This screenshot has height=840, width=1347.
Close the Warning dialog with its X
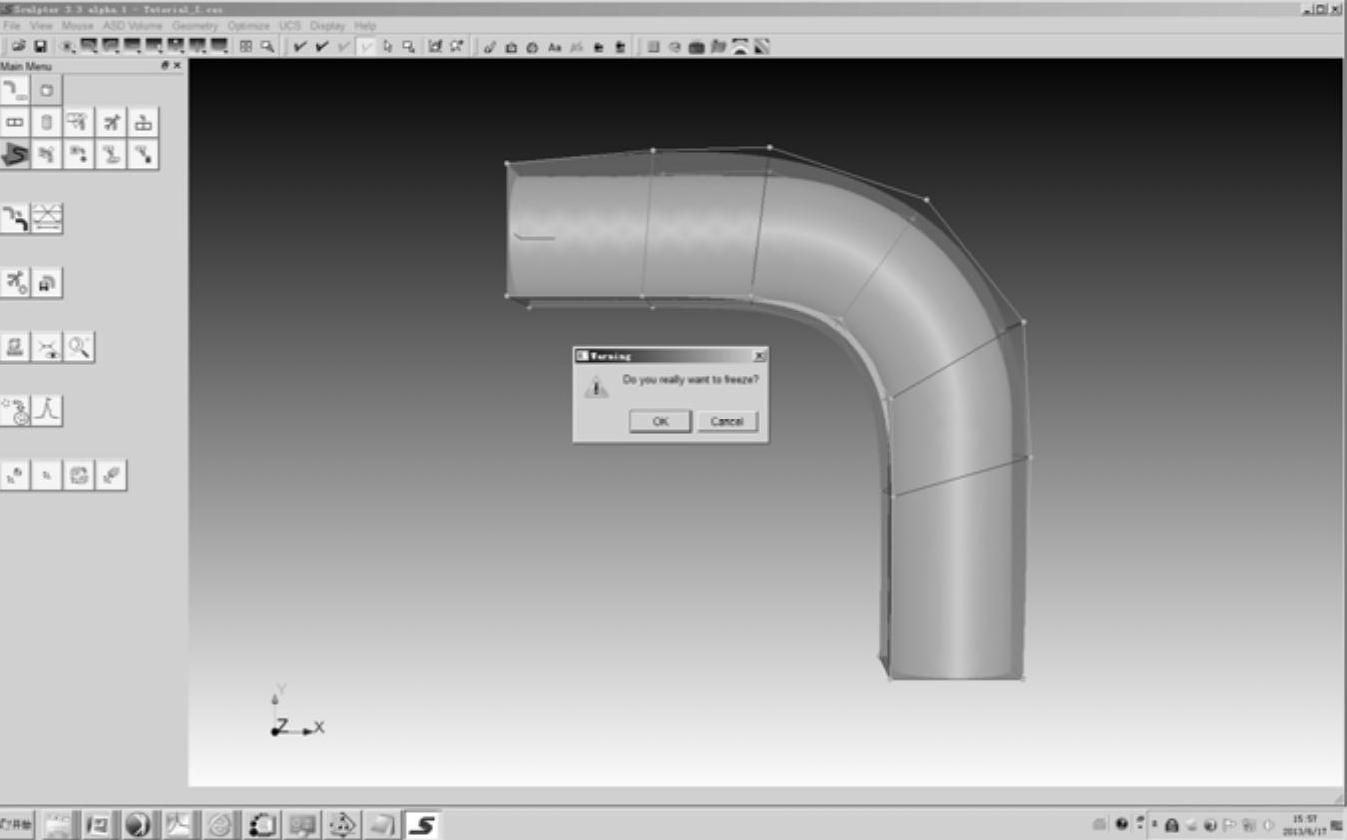tap(759, 356)
